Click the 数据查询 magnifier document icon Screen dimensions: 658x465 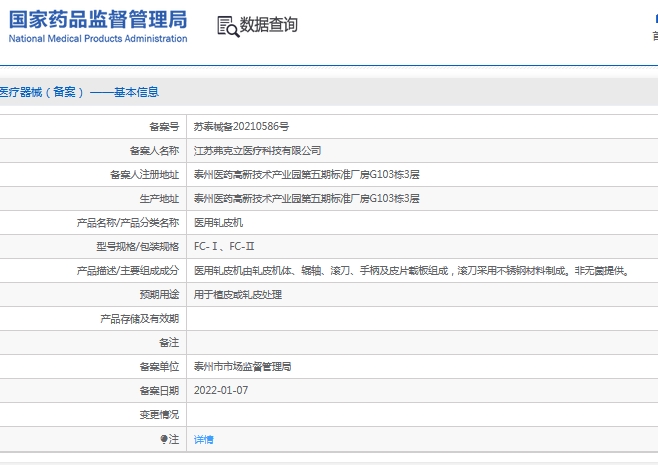tap(228, 26)
